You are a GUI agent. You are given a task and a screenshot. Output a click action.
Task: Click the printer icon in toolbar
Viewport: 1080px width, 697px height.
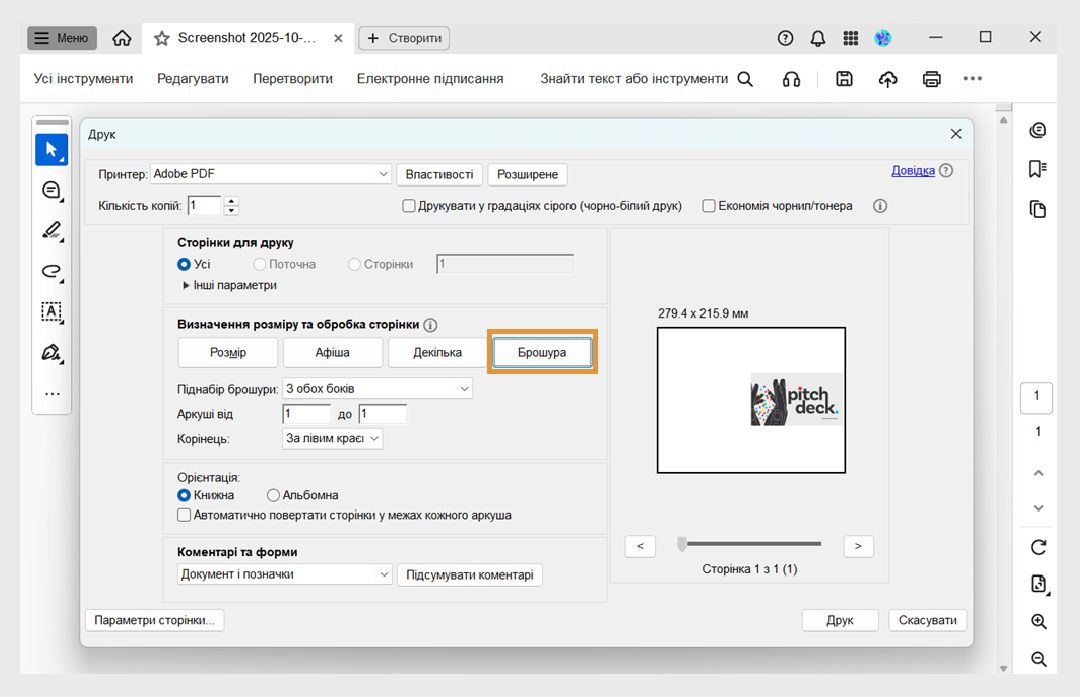click(932, 79)
